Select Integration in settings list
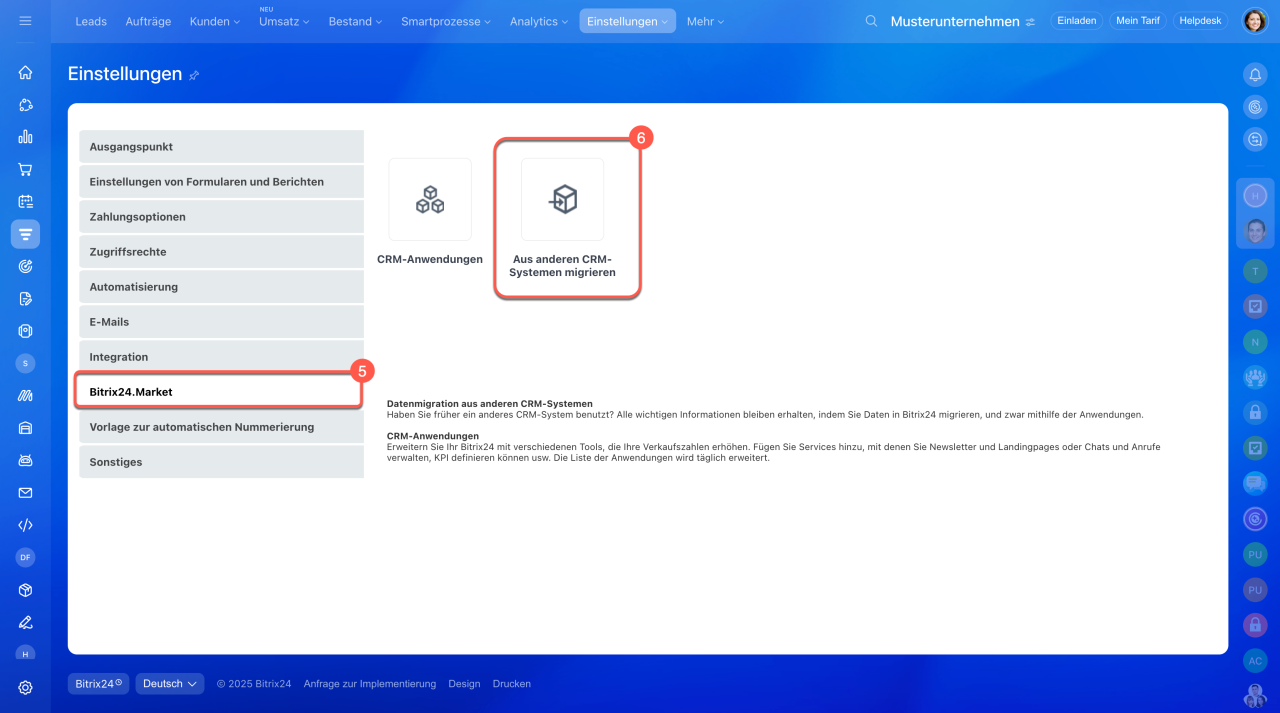1280x713 pixels. pyautogui.click(x=222, y=357)
